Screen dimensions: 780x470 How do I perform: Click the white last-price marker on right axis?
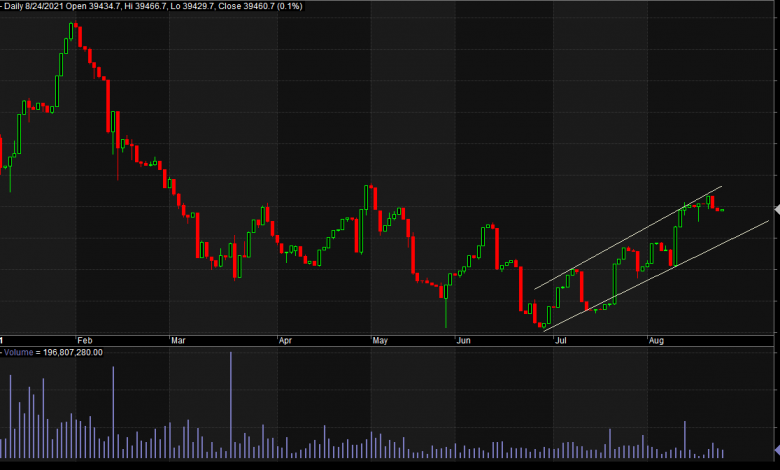click(776, 208)
